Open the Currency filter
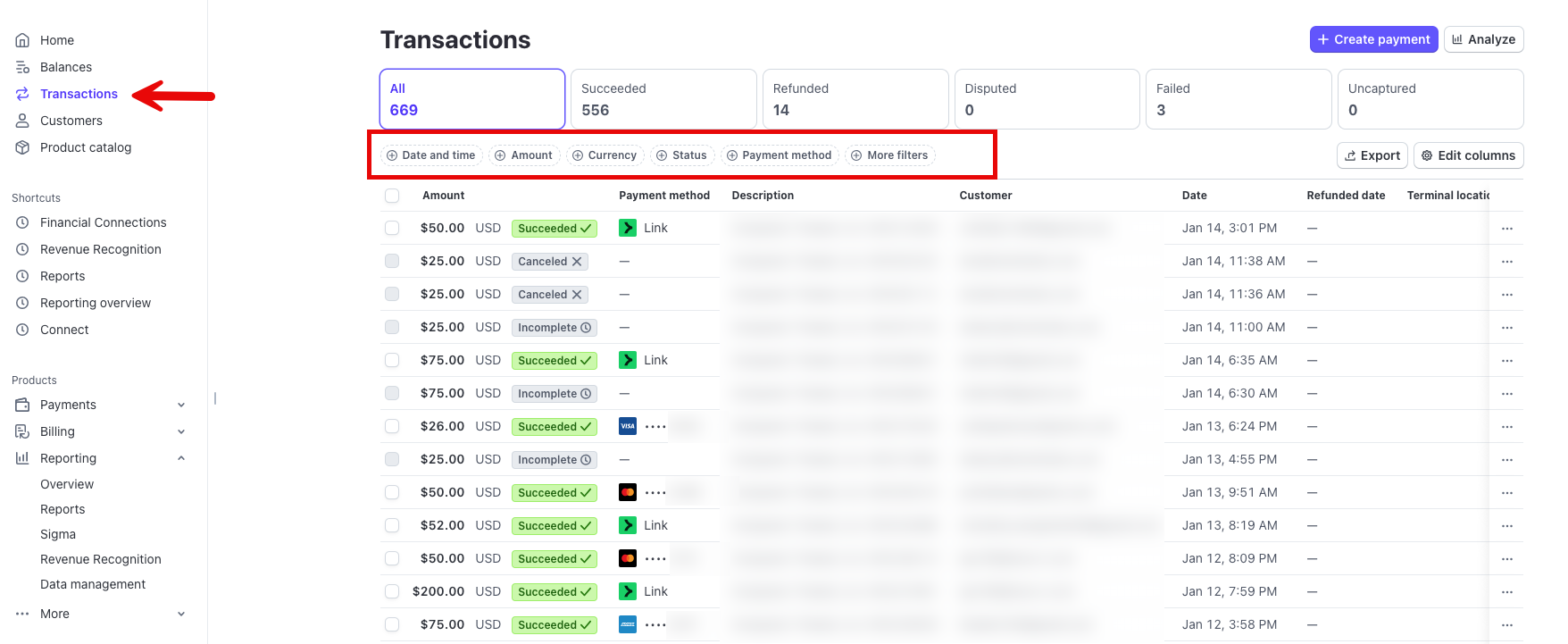The height and width of the screenshot is (644, 1568). click(605, 155)
